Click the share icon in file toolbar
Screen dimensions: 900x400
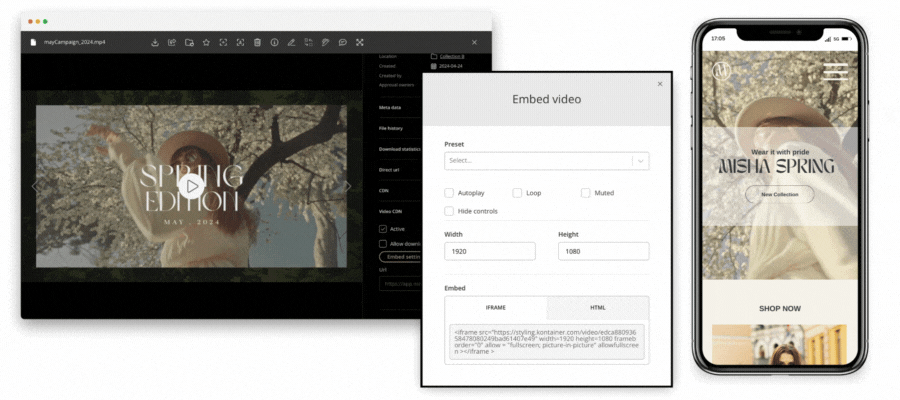click(x=172, y=42)
